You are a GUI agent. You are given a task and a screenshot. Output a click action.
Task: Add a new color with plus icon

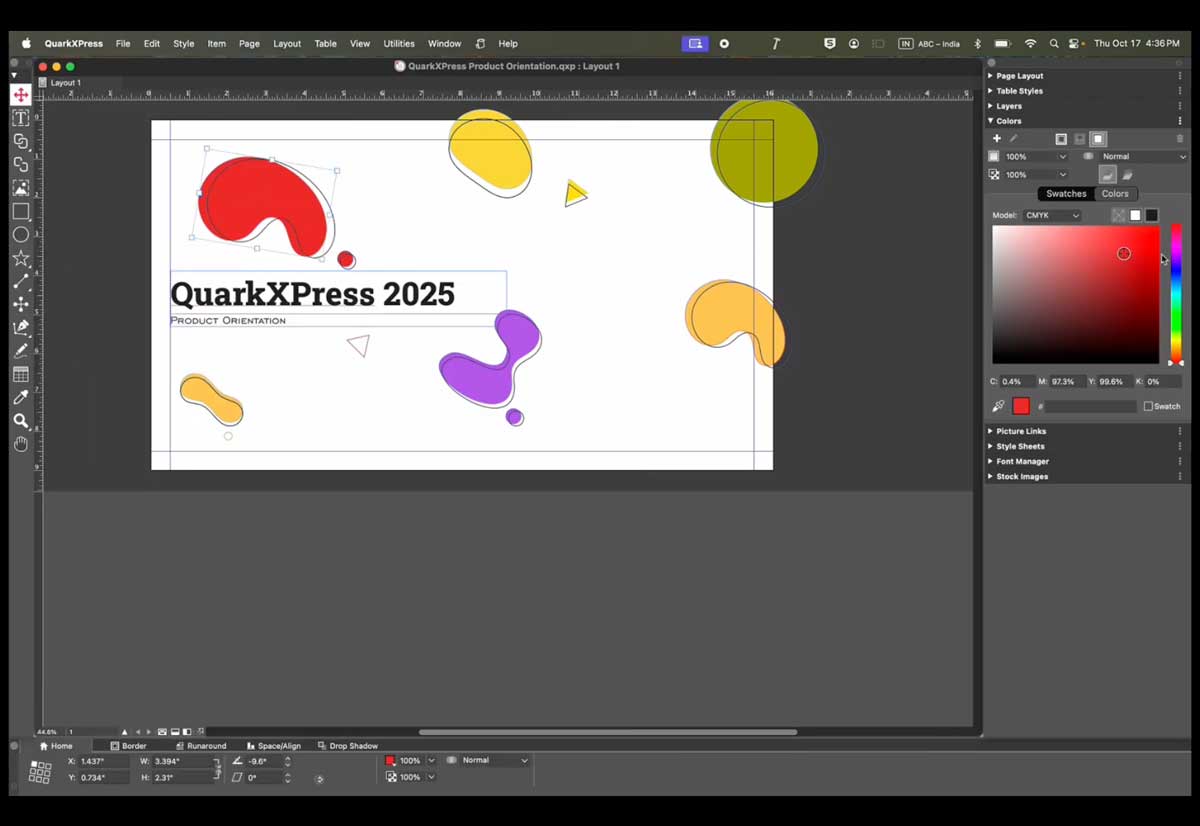pyautogui.click(x=996, y=139)
